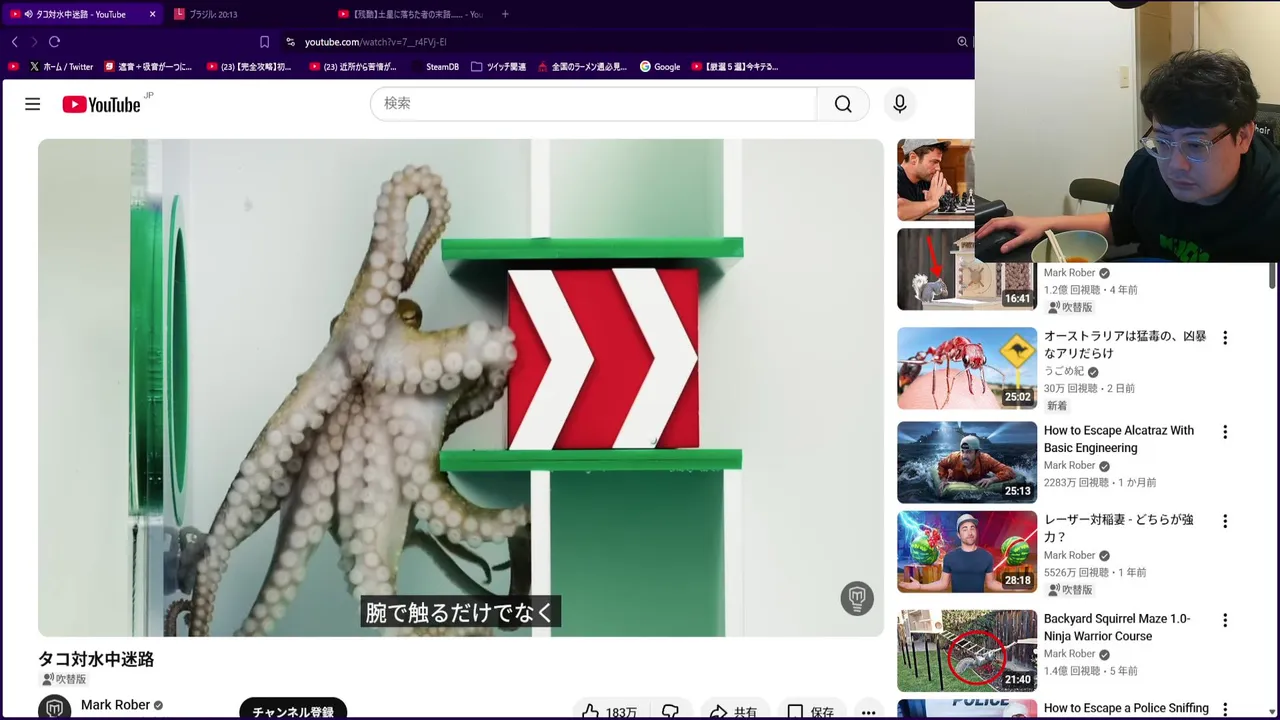Subscribe with the チャンネル登録 button
The width and height of the screenshot is (1280, 720).
click(x=293, y=710)
